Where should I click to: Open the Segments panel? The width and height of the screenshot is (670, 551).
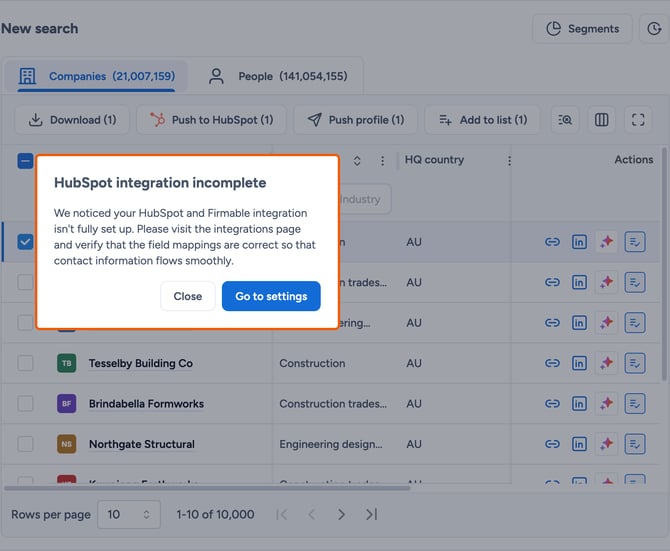pos(582,29)
